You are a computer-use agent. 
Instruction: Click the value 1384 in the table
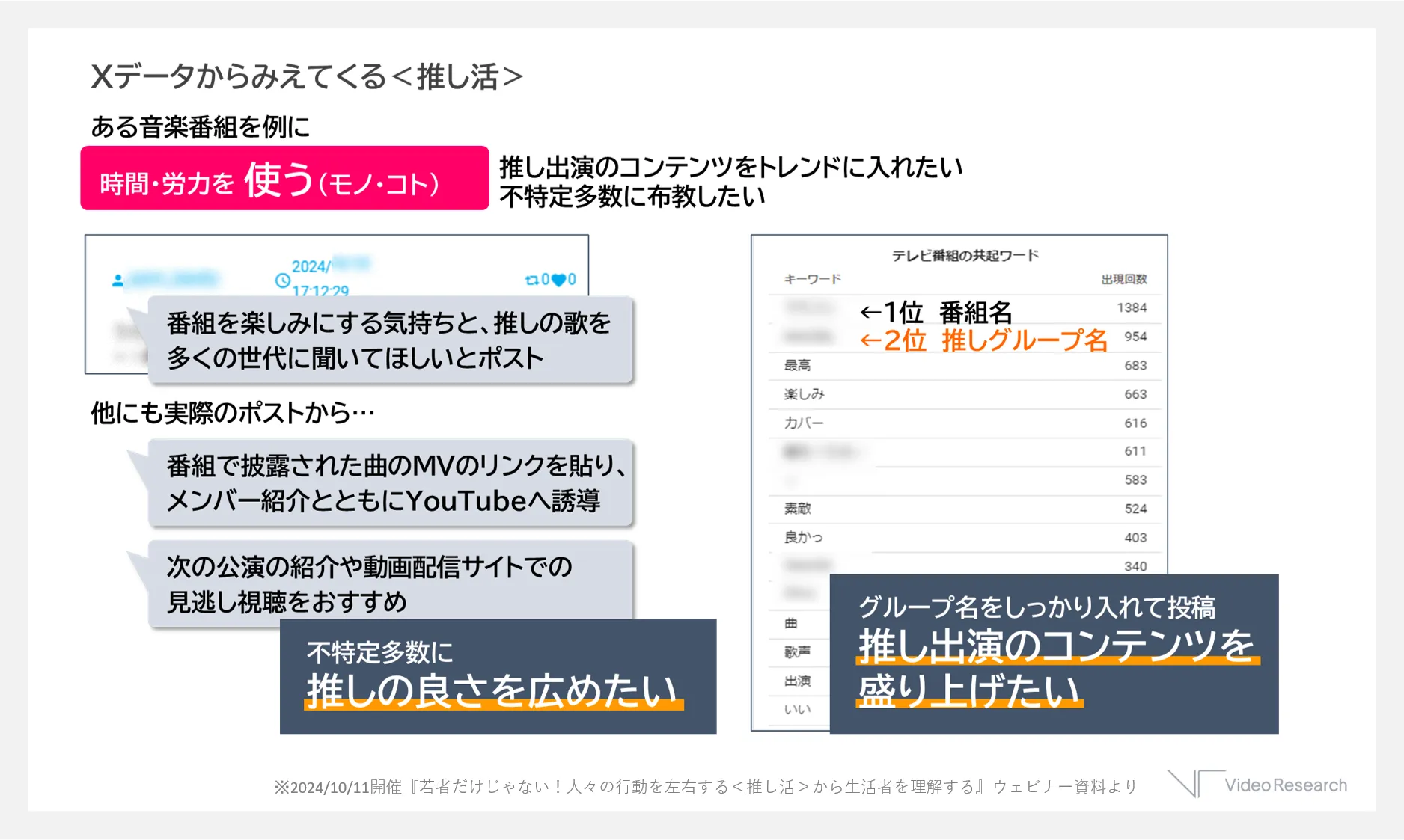click(1132, 307)
